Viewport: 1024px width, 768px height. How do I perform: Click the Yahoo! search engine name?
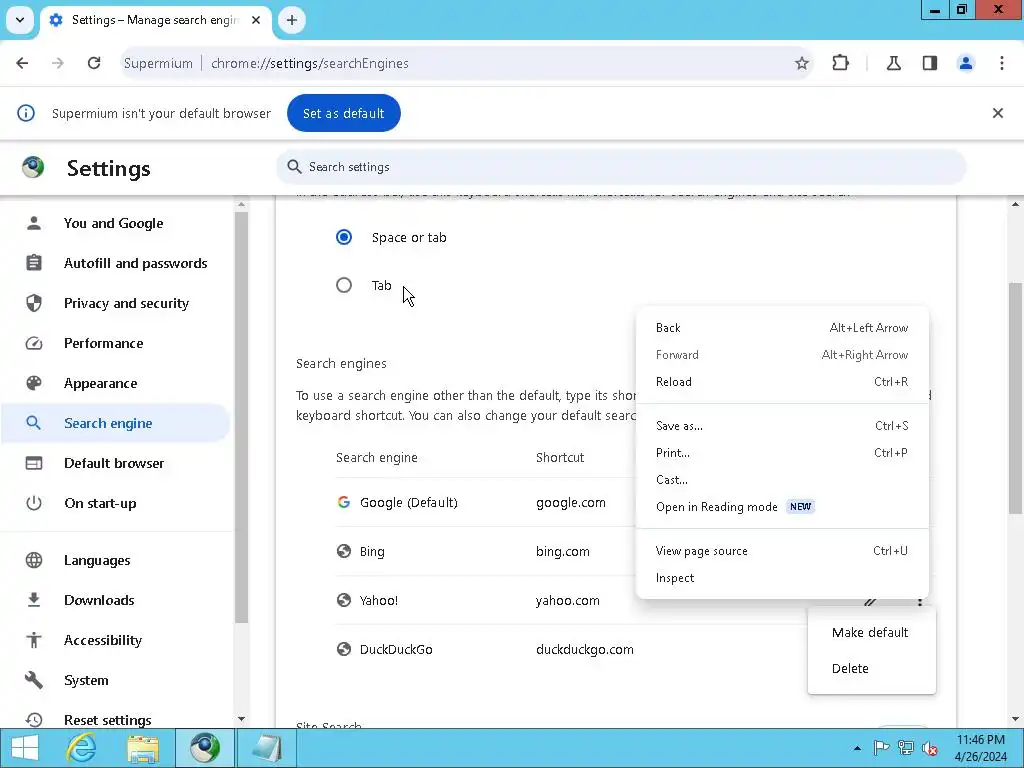(x=379, y=600)
